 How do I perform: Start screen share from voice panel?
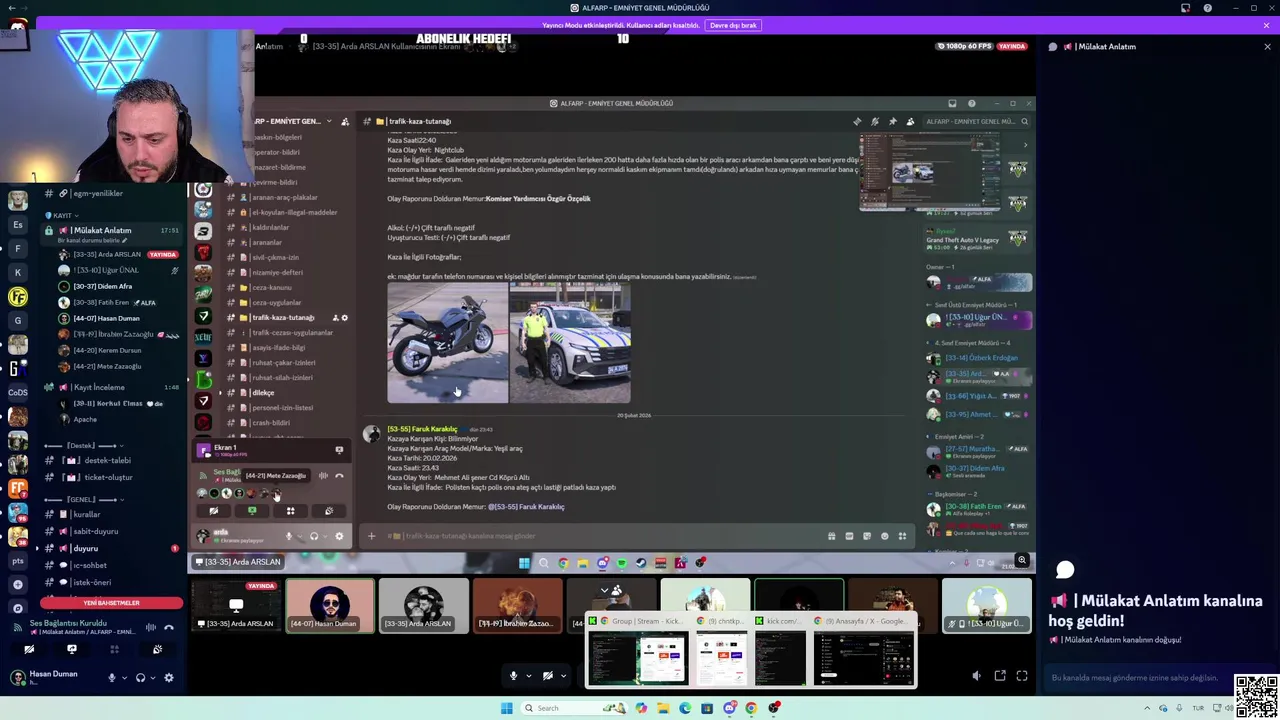[x=71, y=650]
